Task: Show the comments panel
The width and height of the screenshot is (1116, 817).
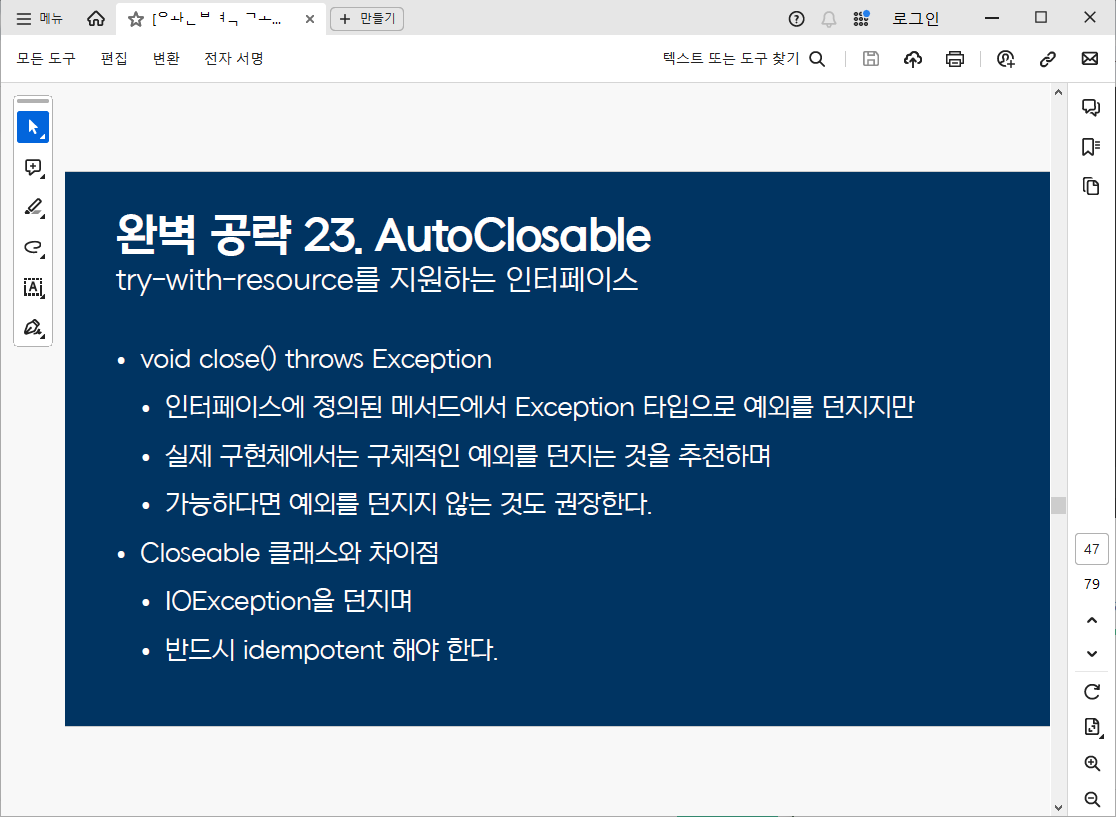Action: point(1091,105)
